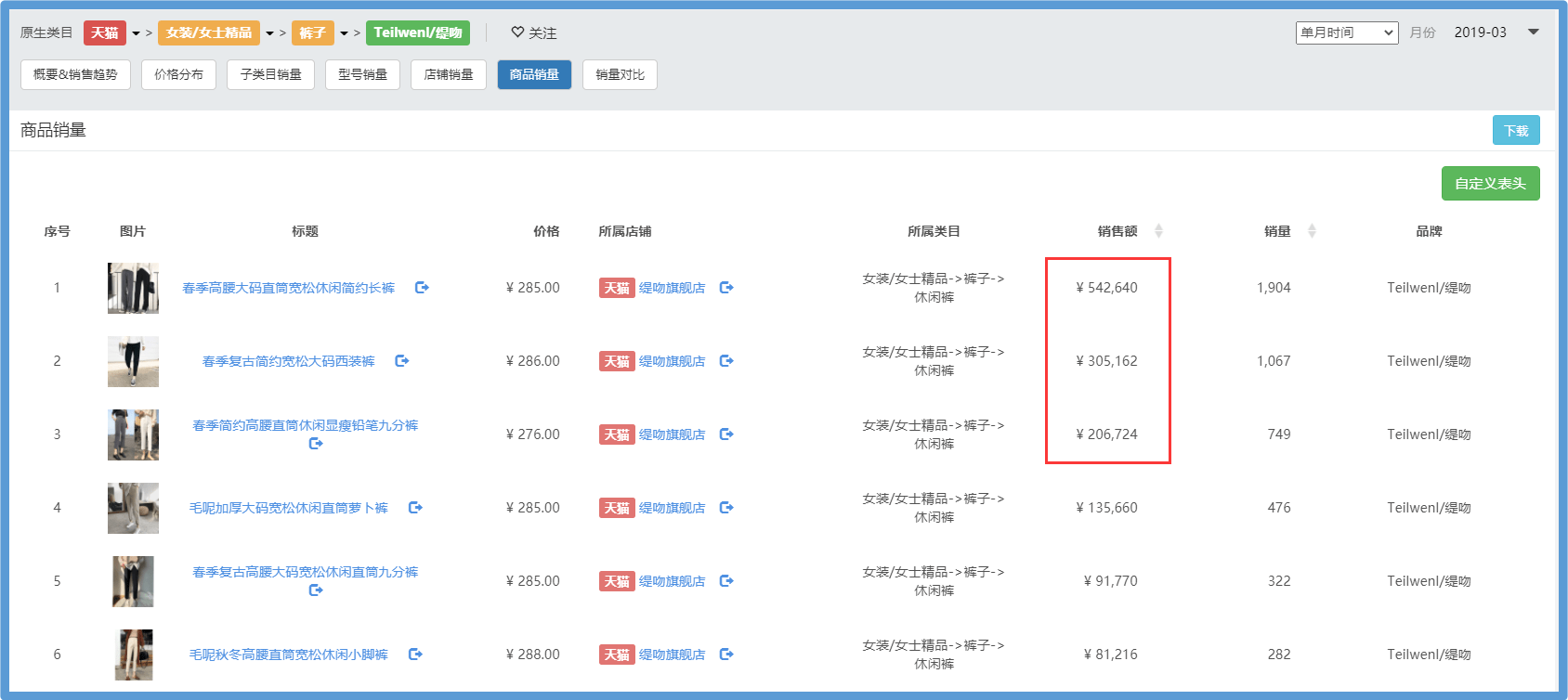Open external link beside 春季高腰大码直筒宽松休闲简约长裤

(422, 288)
